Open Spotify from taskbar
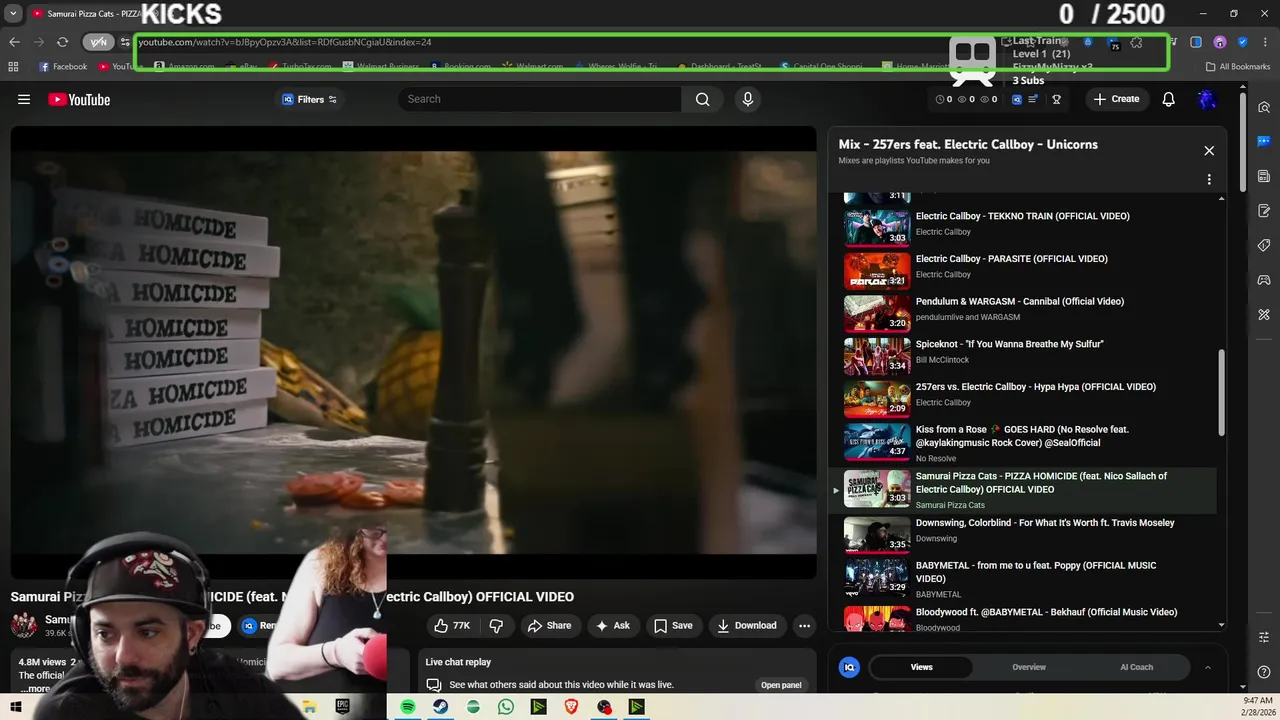1280x720 pixels. 408,707
